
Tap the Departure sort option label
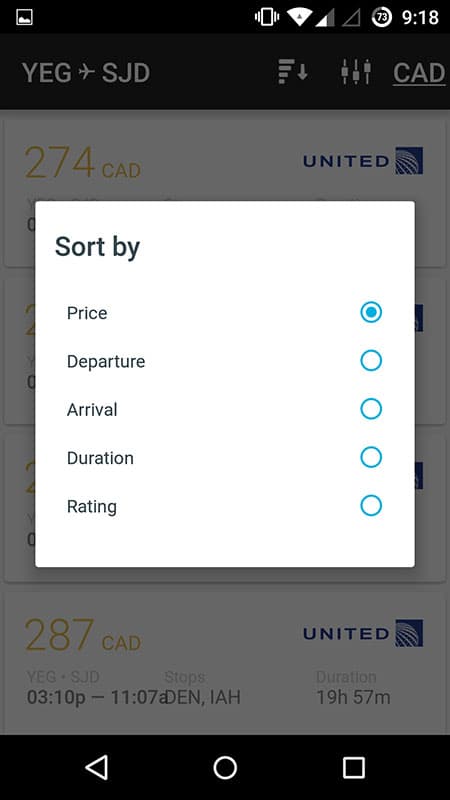(x=106, y=361)
